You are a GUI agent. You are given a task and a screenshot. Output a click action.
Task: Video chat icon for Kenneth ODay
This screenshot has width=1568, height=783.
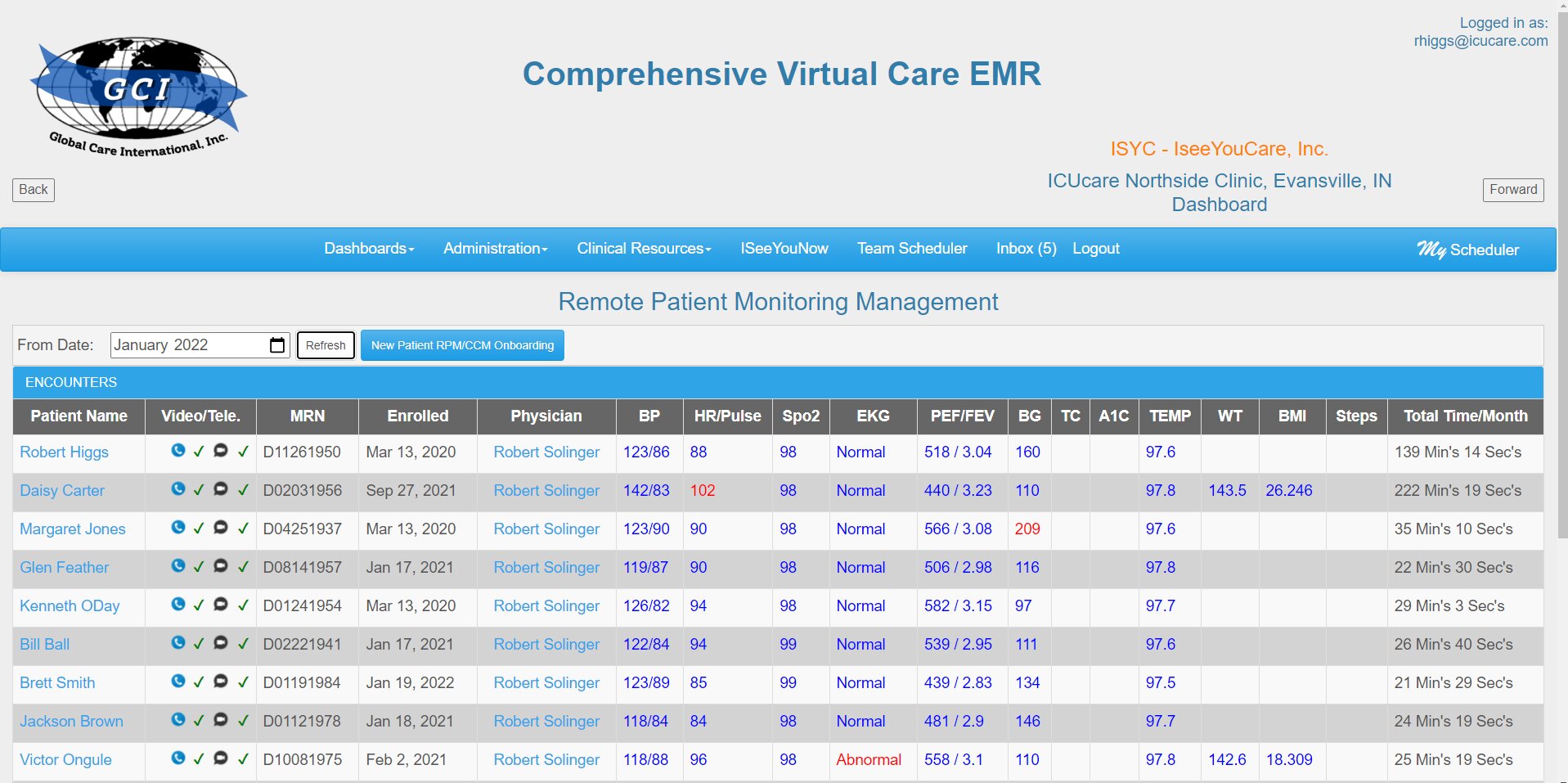(220, 604)
